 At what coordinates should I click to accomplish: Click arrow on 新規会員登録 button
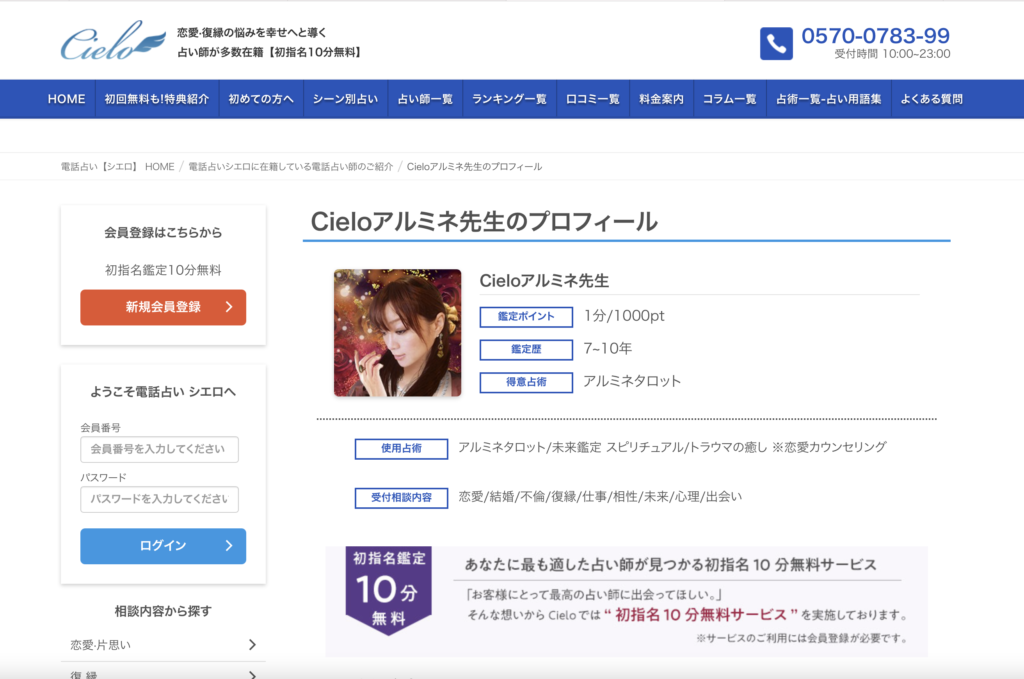[x=229, y=307]
